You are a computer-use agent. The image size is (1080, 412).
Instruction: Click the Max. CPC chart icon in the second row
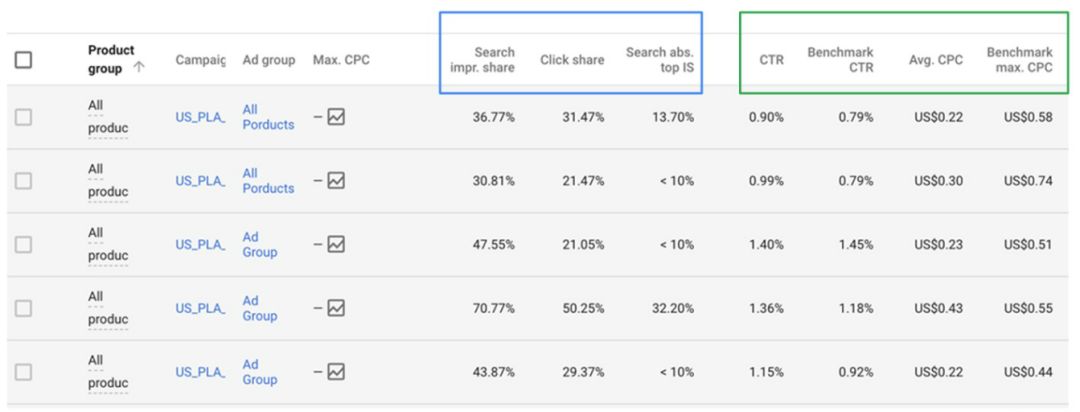336,181
